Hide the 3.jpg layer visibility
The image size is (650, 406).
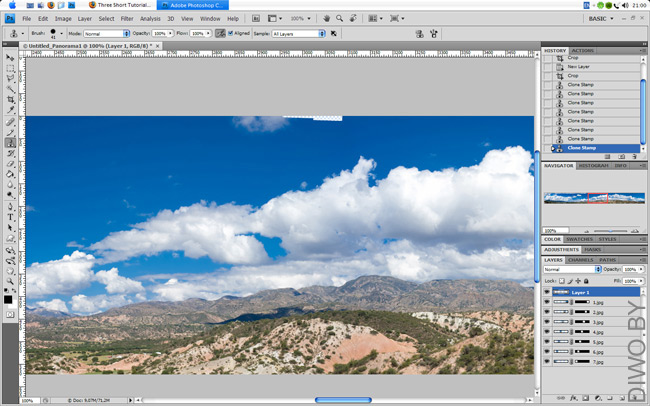548,322
